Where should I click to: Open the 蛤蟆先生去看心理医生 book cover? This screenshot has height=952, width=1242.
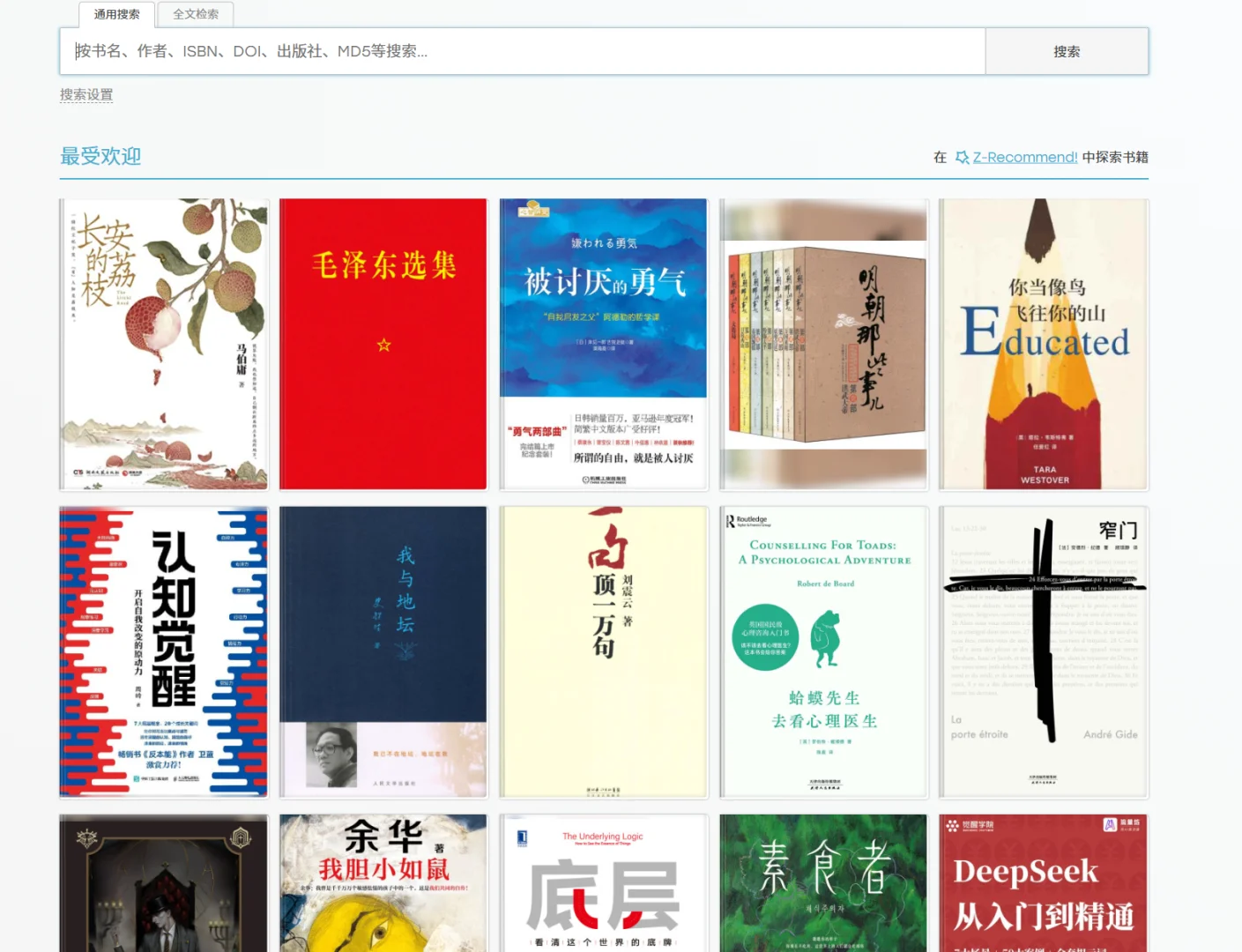(x=823, y=652)
